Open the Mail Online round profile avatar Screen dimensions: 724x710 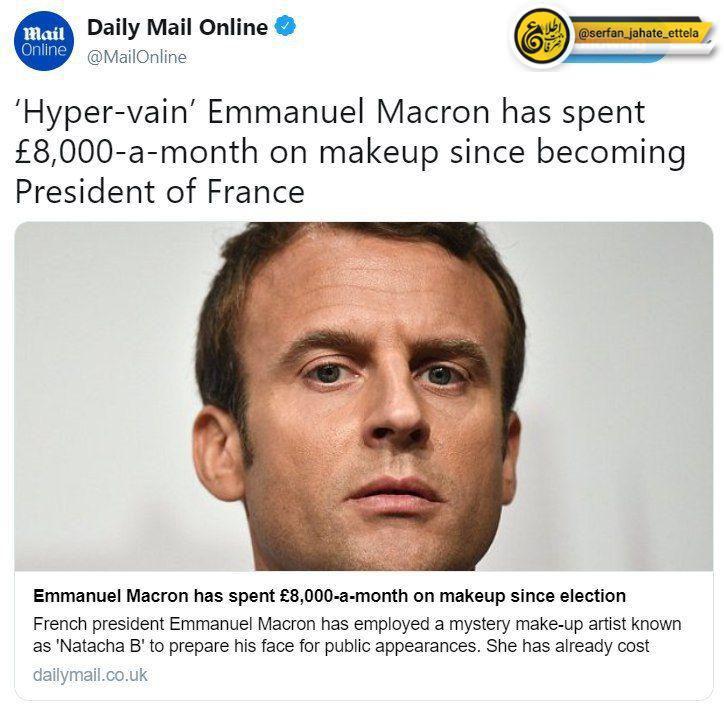point(44,41)
